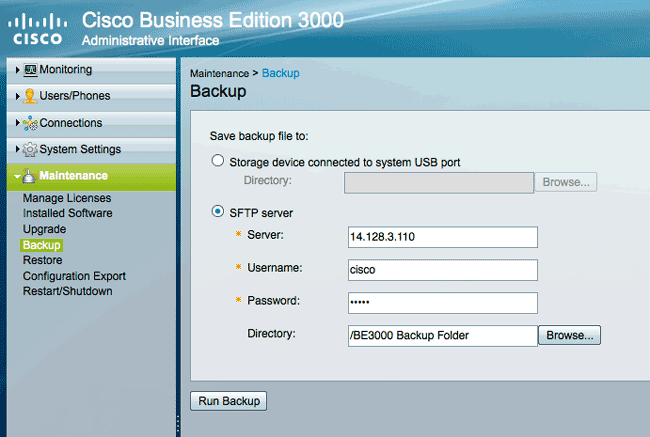This screenshot has width=650, height=437.
Task: Focus the SFTP Directory field
Action: point(443,336)
